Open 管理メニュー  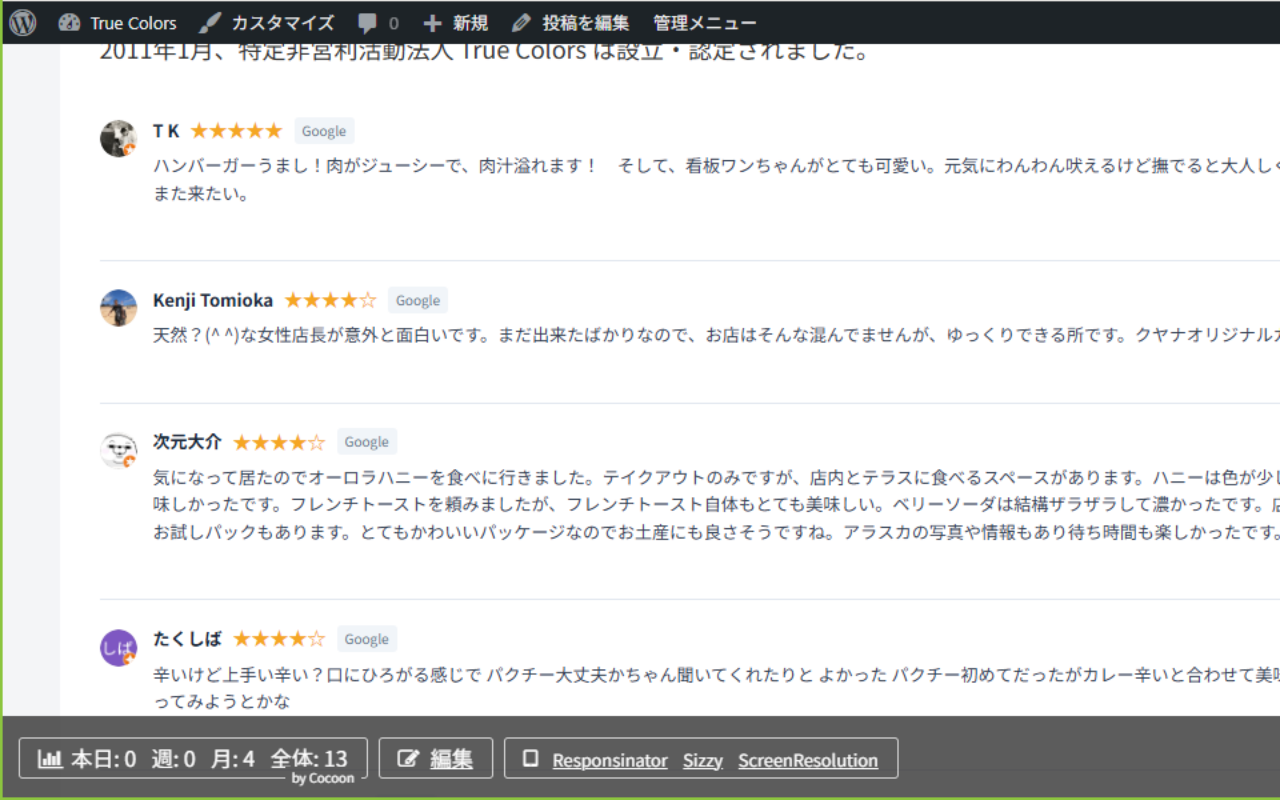click(x=705, y=22)
